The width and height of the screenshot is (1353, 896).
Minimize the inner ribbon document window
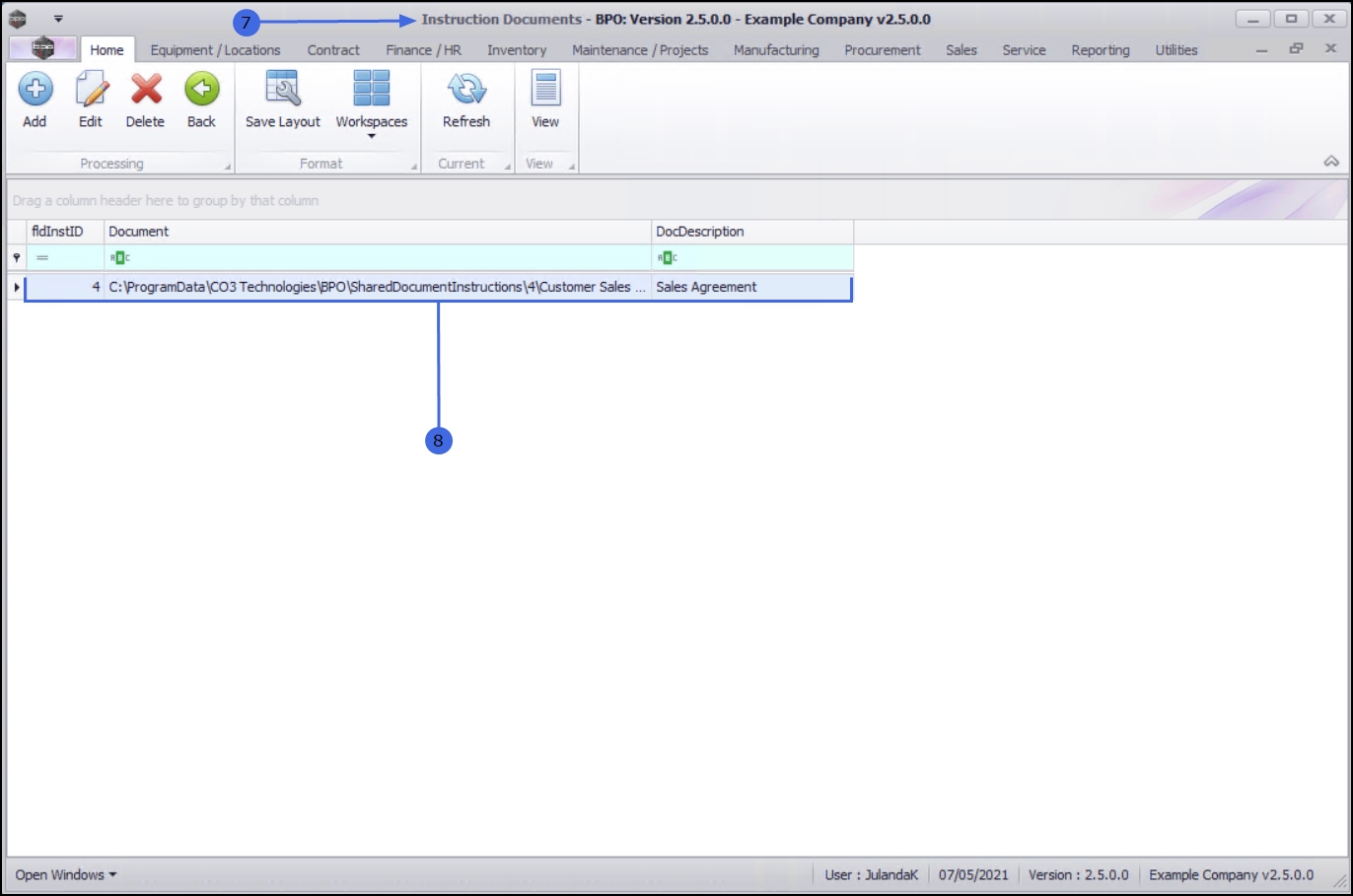[1262, 49]
